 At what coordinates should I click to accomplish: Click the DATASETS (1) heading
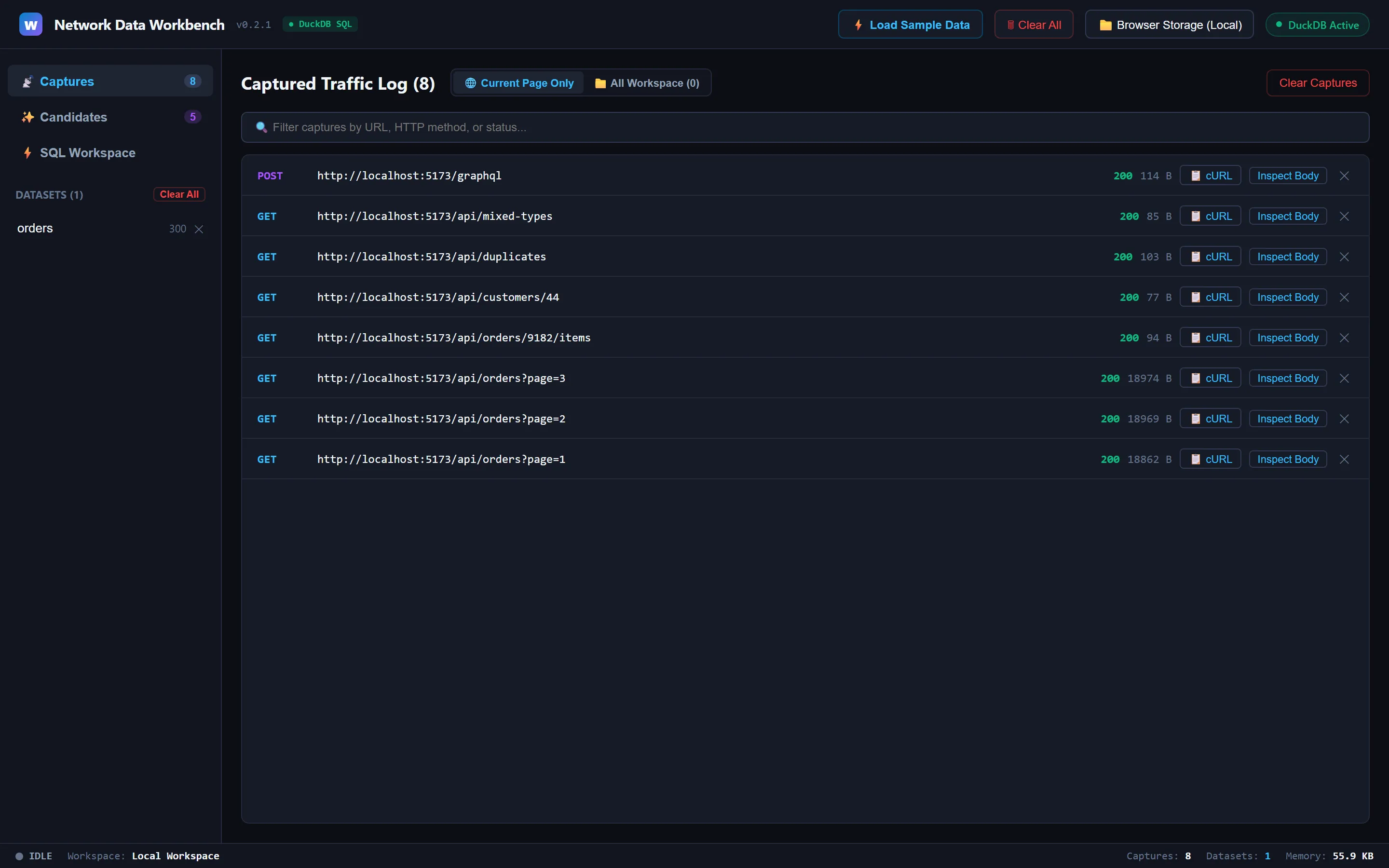coord(49,195)
